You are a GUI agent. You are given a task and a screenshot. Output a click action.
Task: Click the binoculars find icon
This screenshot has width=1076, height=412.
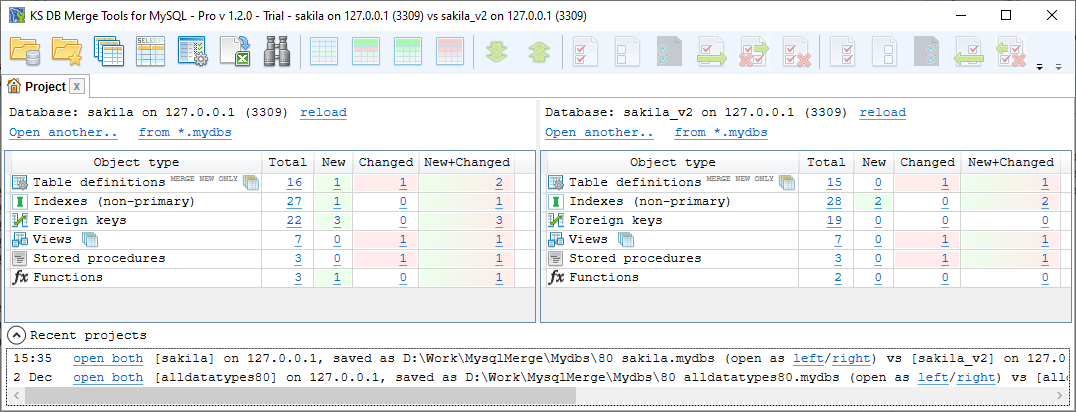(278, 51)
